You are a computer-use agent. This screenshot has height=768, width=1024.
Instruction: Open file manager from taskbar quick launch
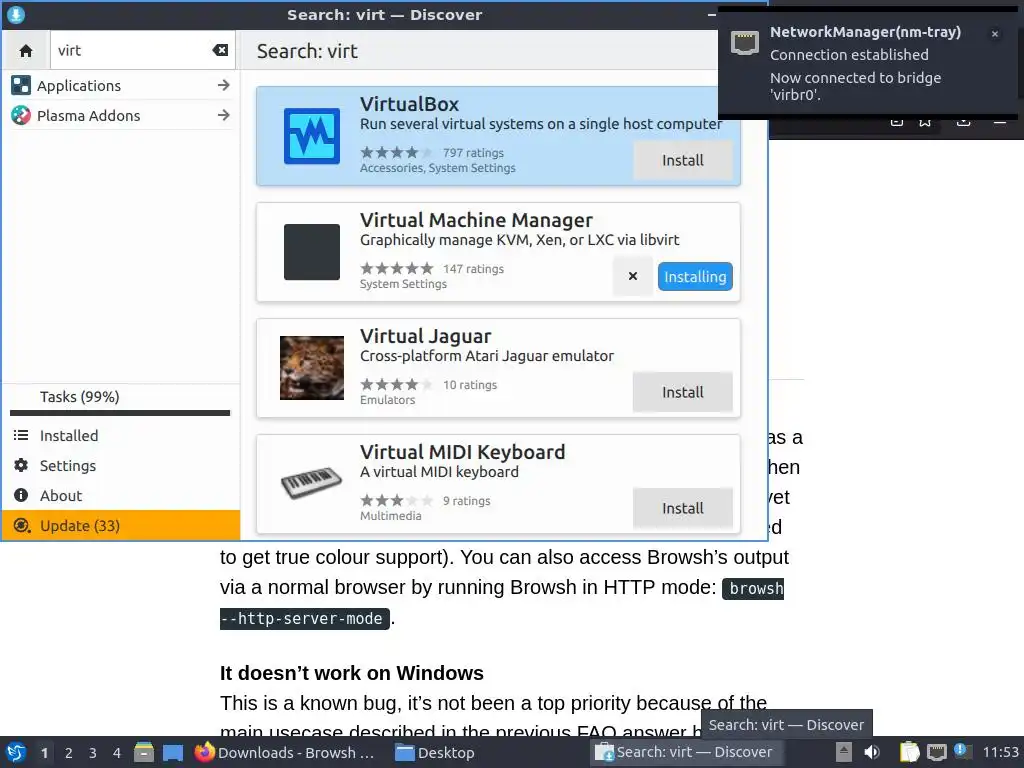click(x=144, y=752)
